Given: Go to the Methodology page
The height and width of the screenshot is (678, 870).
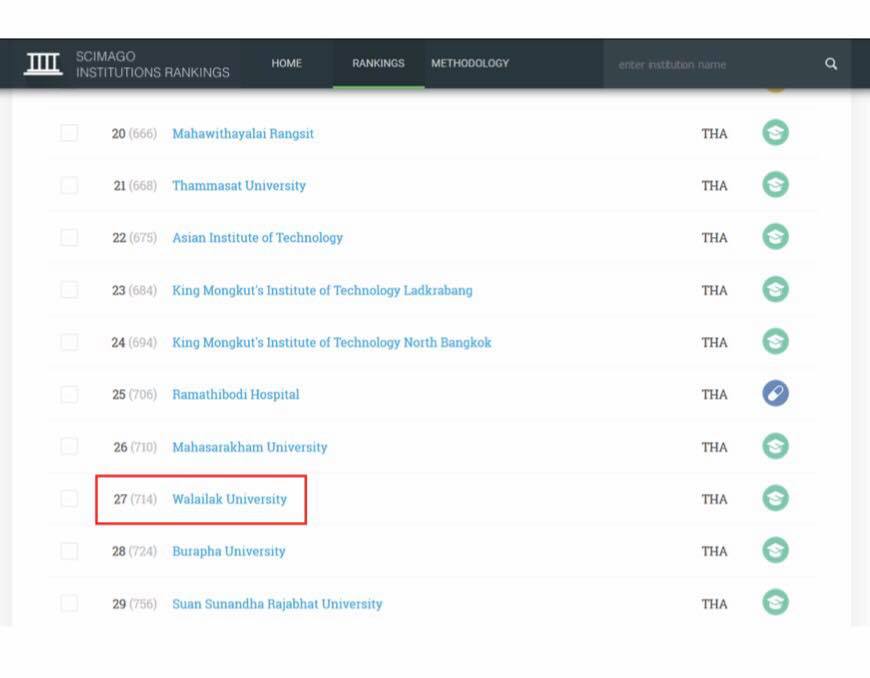Looking at the screenshot, I should [470, 64].
